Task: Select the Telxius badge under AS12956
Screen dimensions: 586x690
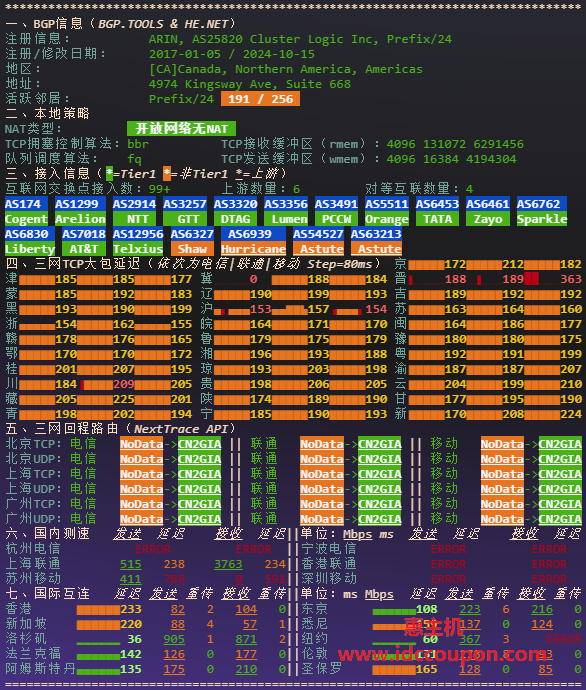Action: point(138,249)
